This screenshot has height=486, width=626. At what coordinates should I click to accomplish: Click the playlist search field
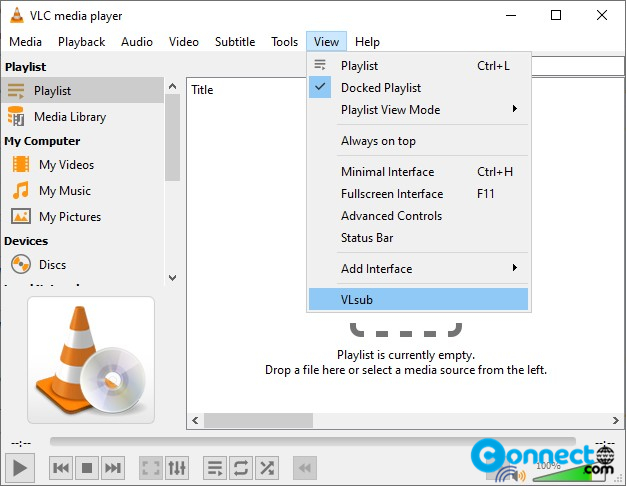coord(577,65)
